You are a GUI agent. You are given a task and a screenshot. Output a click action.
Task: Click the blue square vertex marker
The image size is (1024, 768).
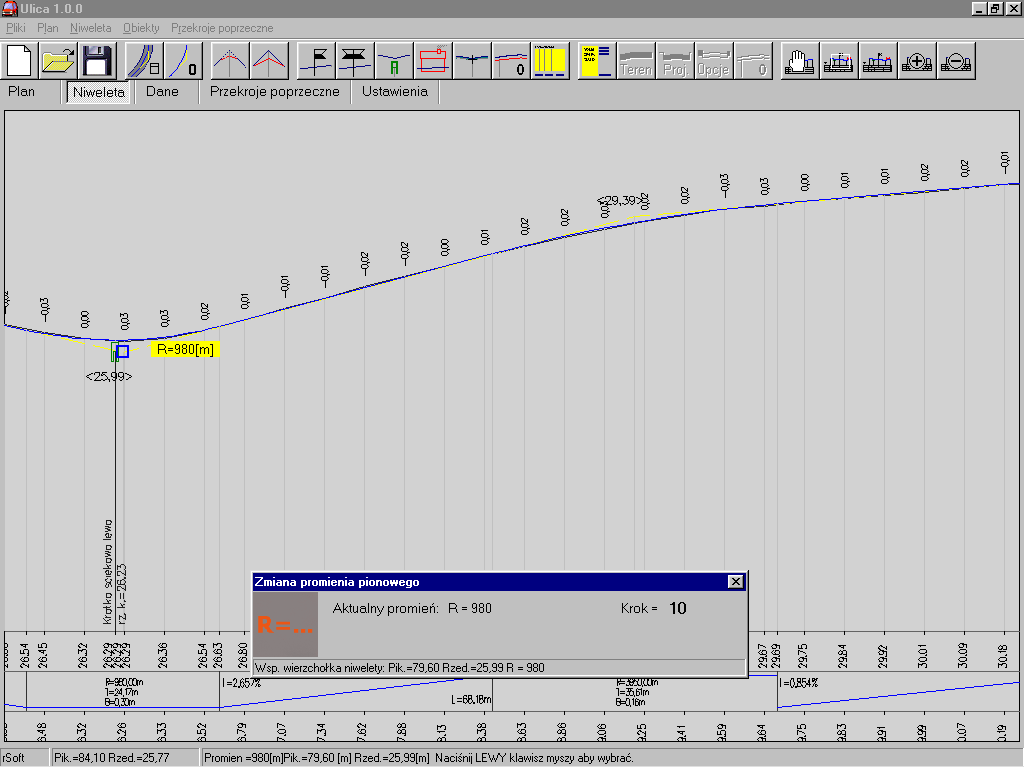pos(122,351)
